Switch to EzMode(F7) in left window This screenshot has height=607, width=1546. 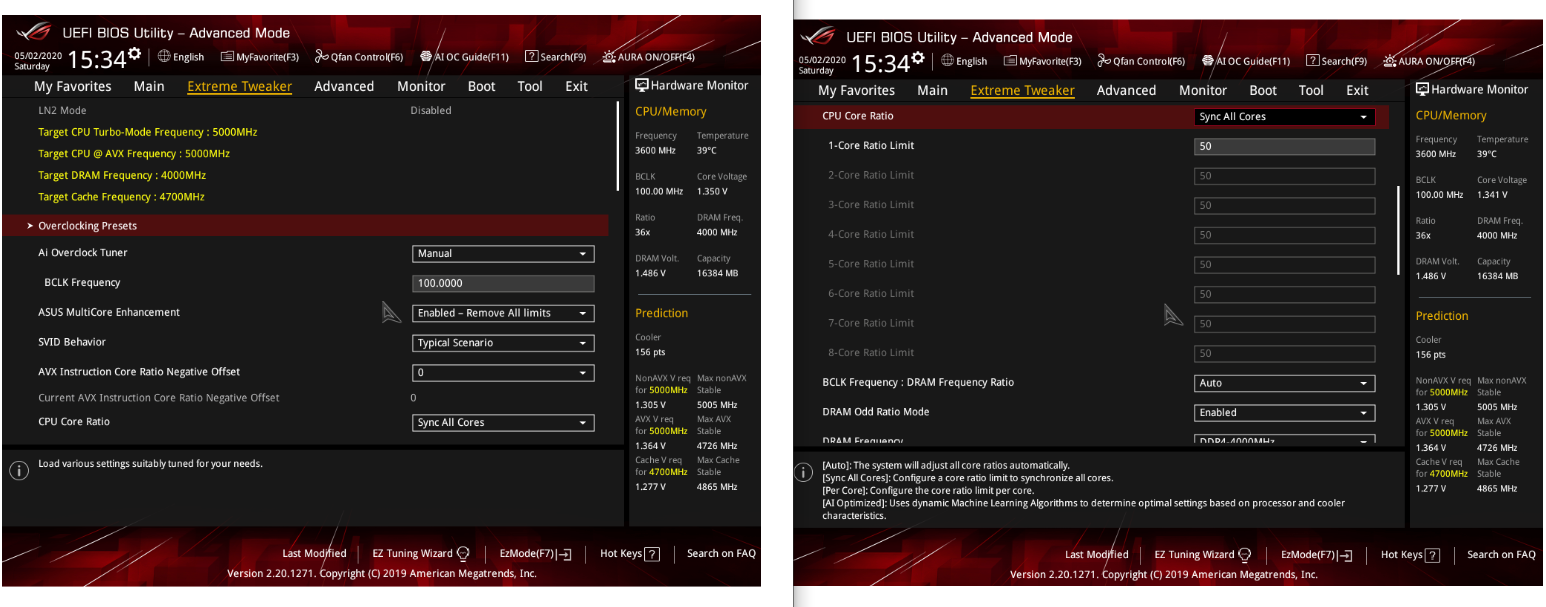pos(535,553)
